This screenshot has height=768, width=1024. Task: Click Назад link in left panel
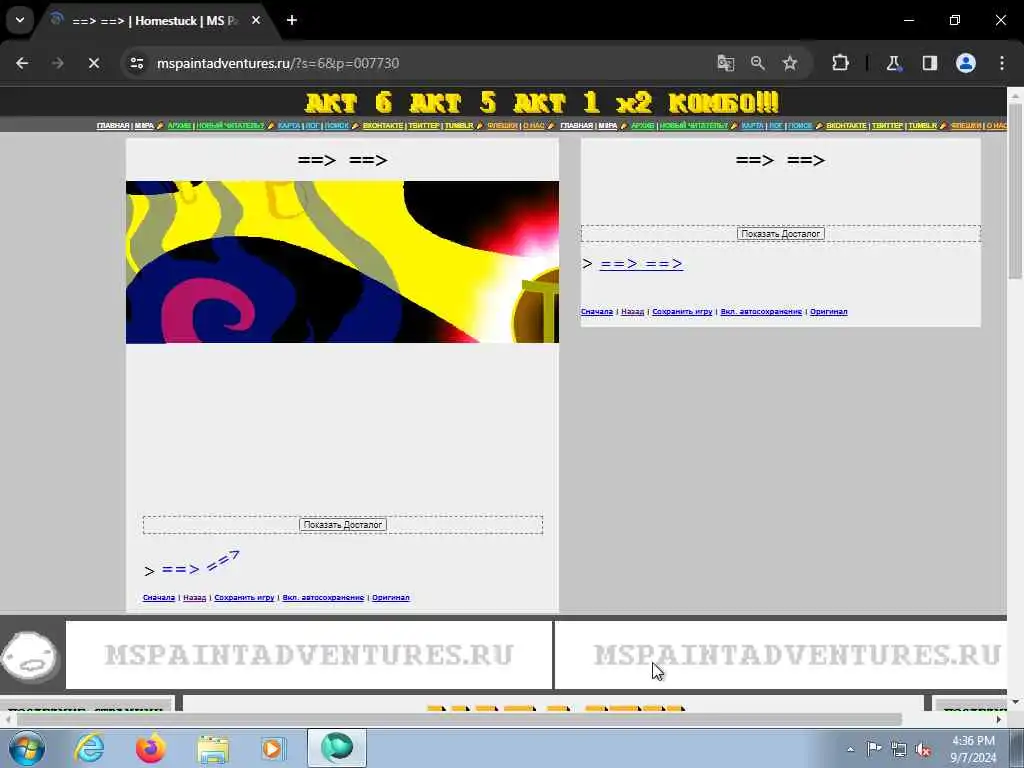click(x=195, y=598)
